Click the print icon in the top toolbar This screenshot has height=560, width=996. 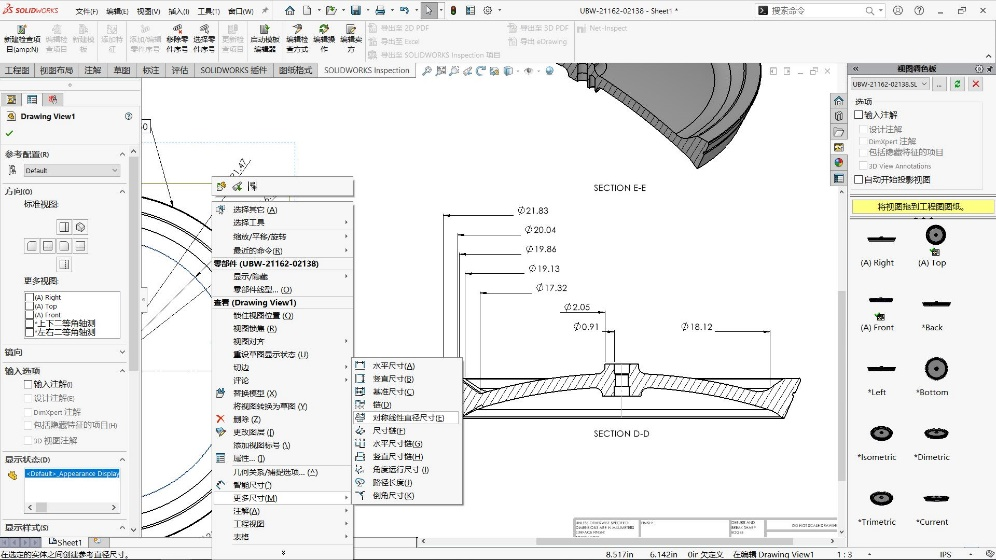[379, 10]
